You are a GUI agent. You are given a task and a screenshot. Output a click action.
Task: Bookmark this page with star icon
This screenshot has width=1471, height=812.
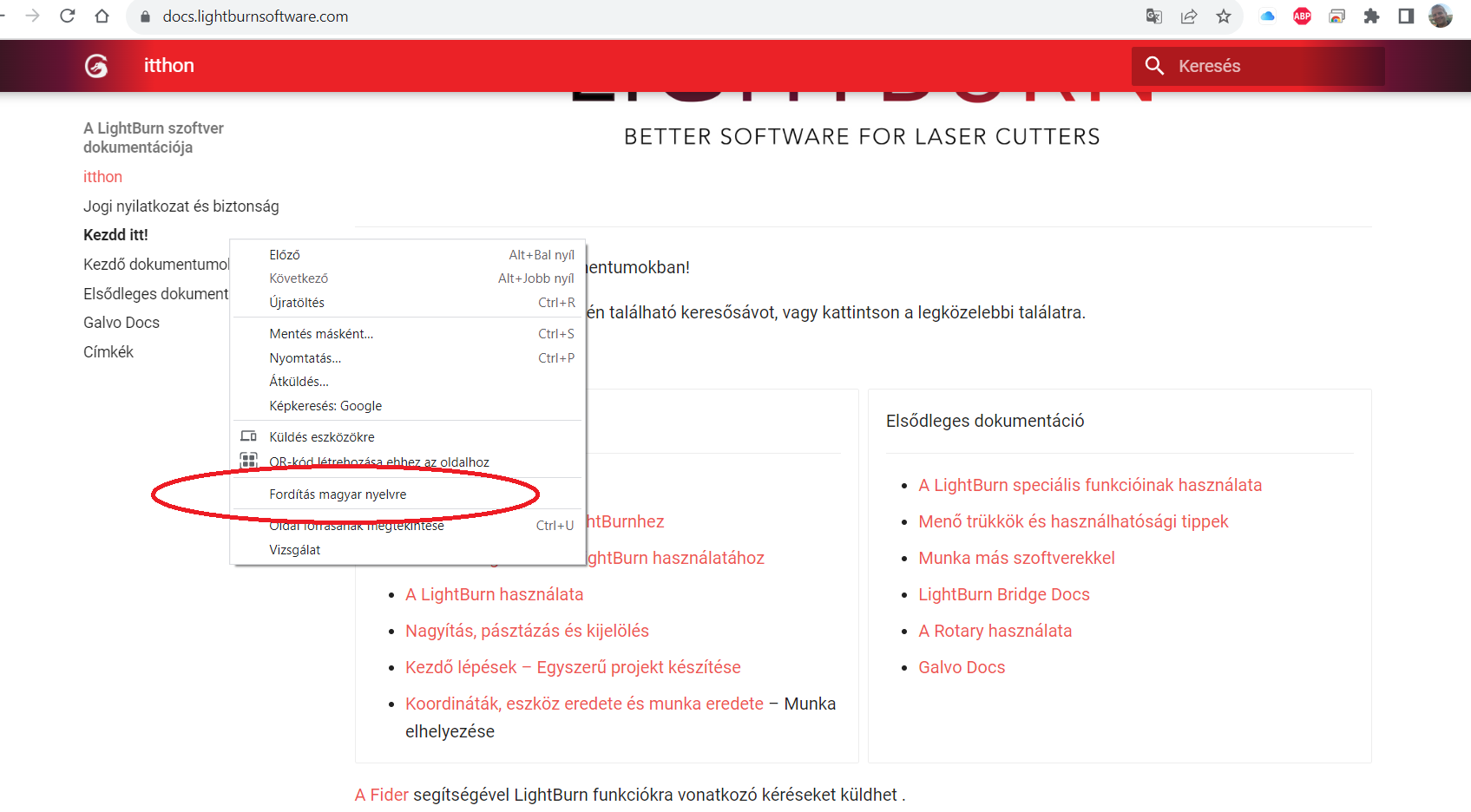click(1224, 16)
